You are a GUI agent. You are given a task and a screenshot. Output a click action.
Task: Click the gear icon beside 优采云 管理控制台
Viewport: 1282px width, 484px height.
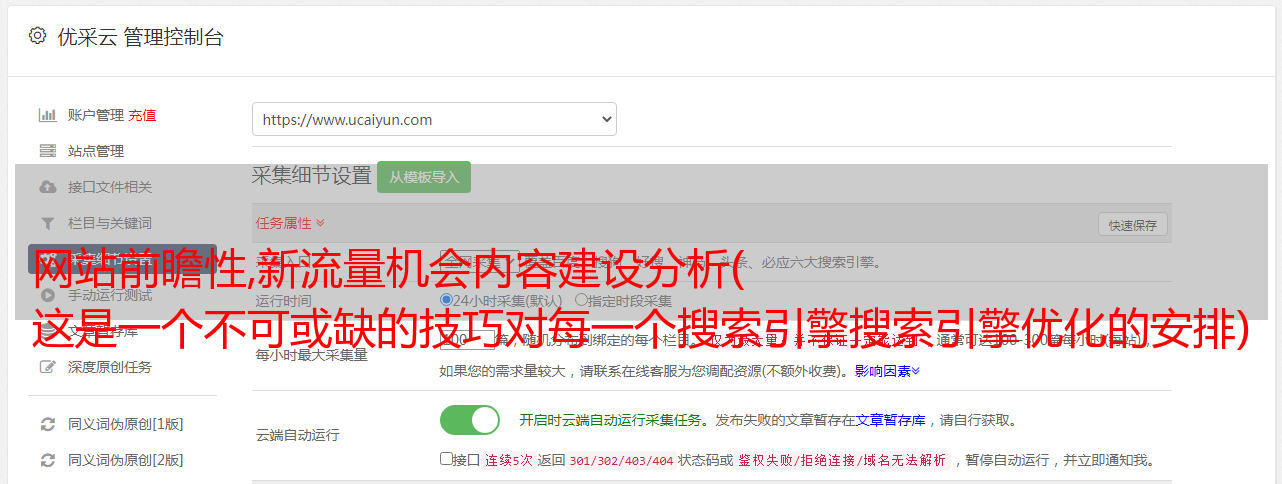click(x=37, y=36)
